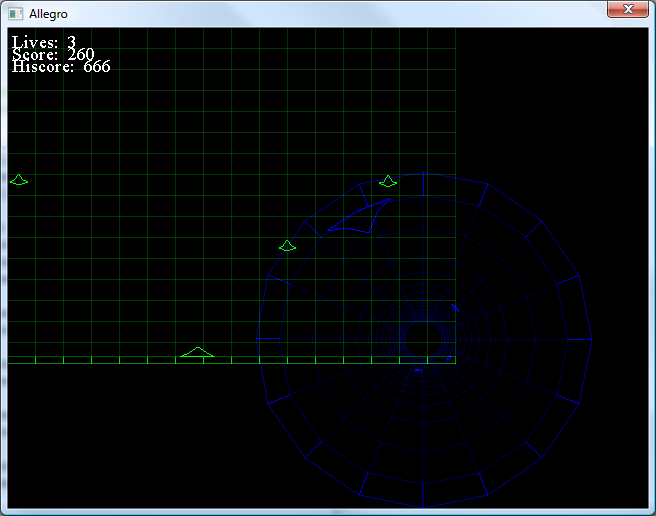The width and height of the screenshot is (656, 516).
Task: Click the small blue arrow right of the tunnel center
Action: pyautogui.click(x=455, y=307)
